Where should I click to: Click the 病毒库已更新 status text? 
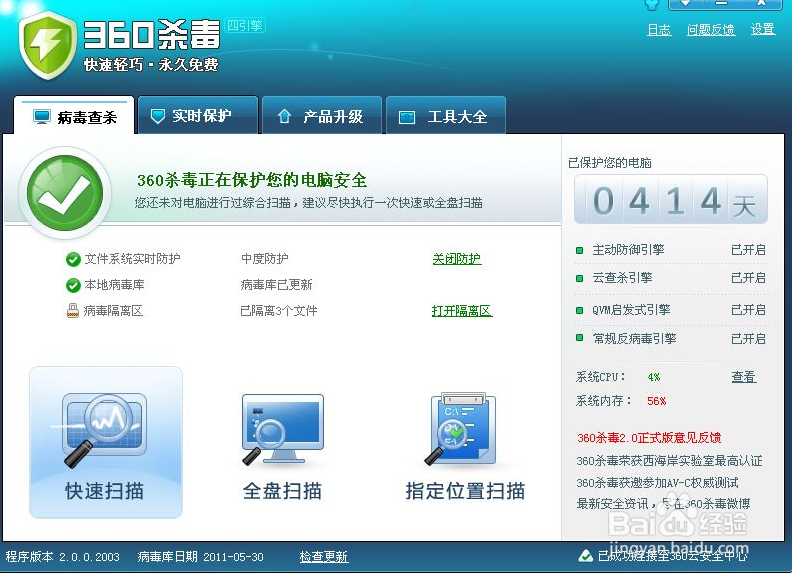[276, 284]
